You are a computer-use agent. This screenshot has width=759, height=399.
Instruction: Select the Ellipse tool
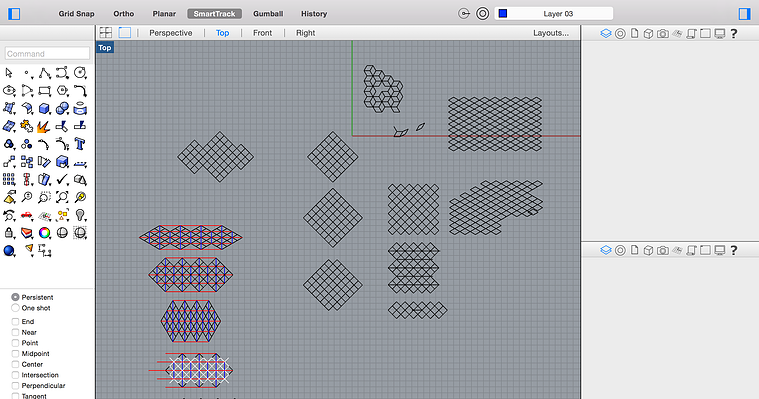coord(9,91)
